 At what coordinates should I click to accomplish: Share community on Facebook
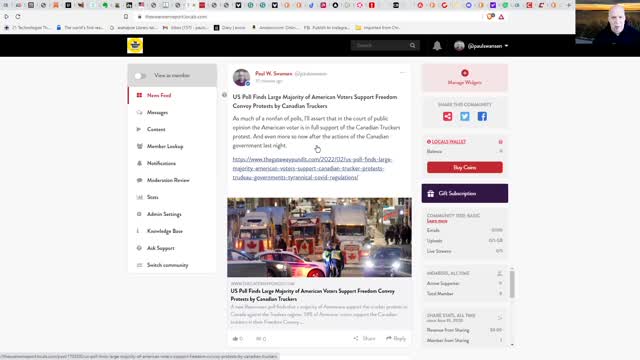pyautogui.click(x=482, y=116)
